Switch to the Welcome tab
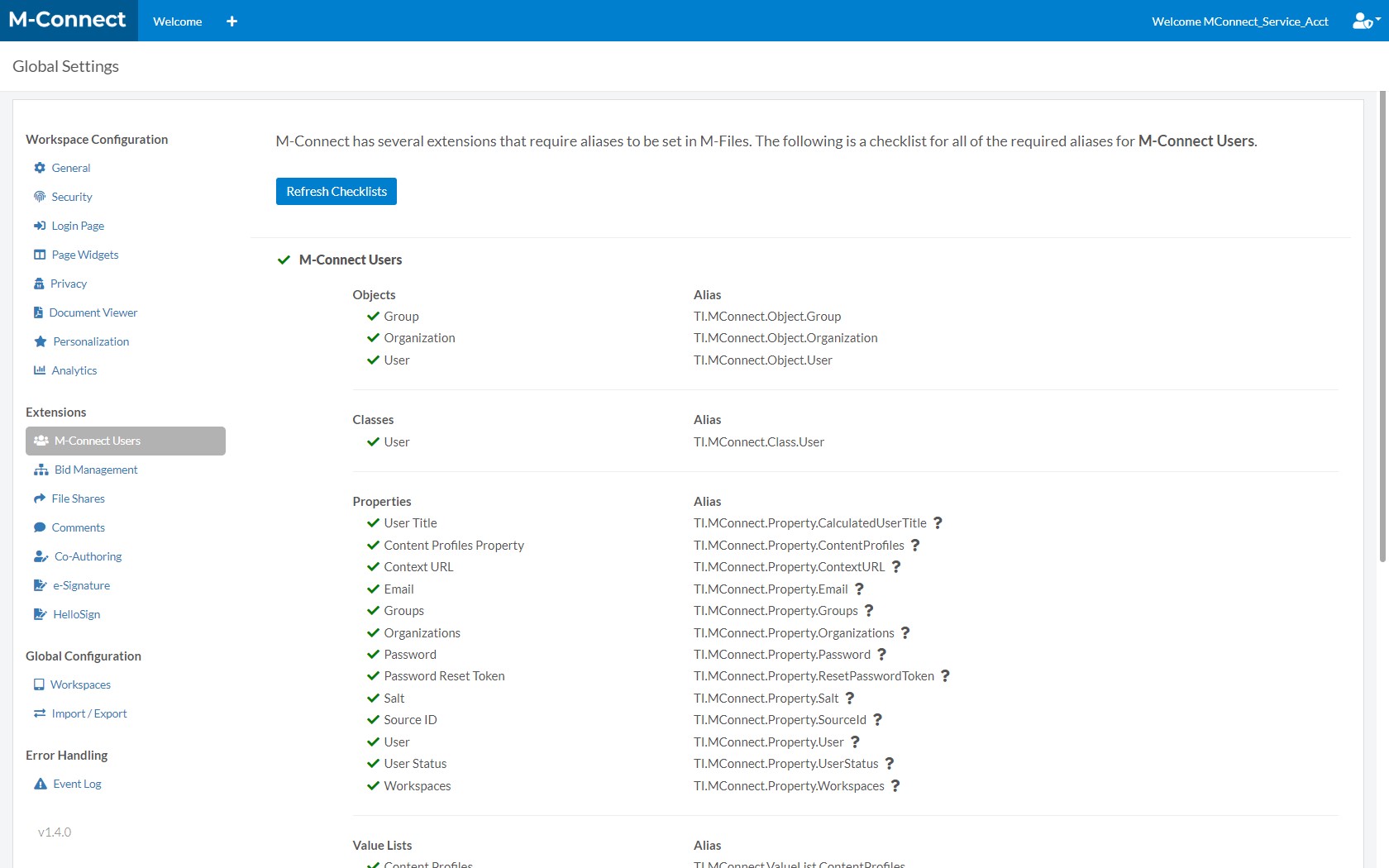The height and width of the screenshot is (868, 1389). 177,21
